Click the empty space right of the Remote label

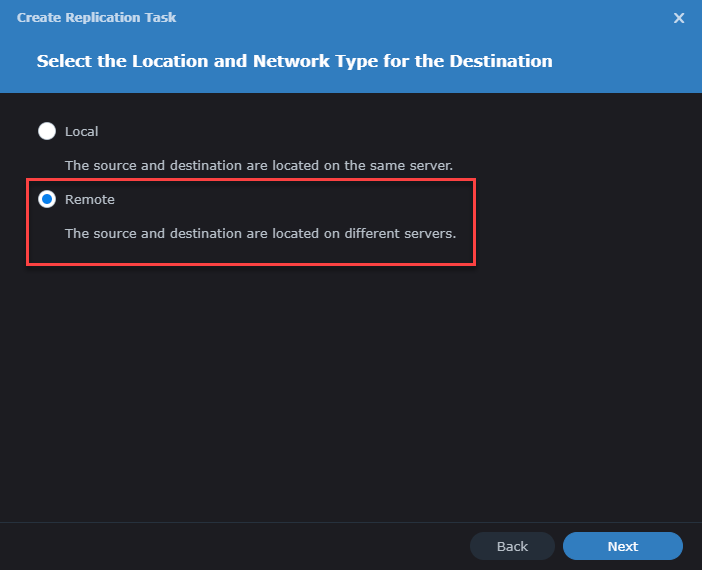[300, 200]
